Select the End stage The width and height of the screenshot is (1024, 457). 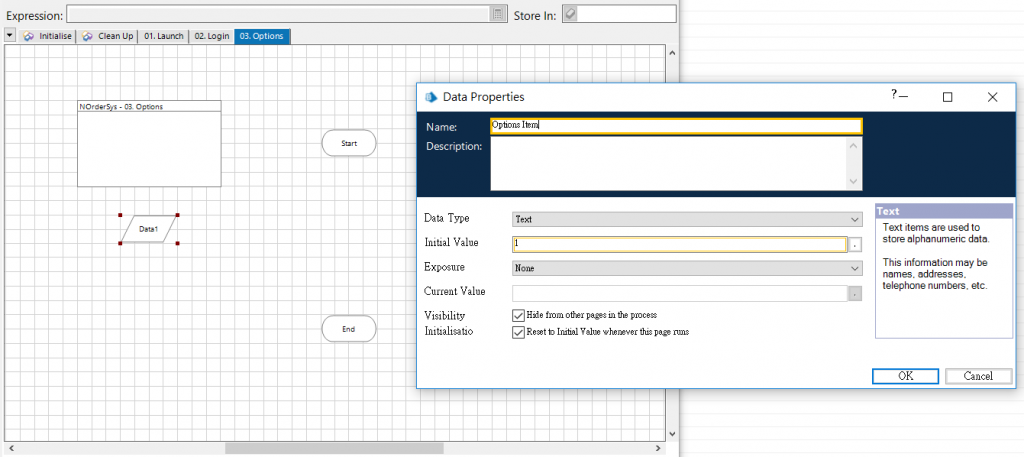(349, 329)
